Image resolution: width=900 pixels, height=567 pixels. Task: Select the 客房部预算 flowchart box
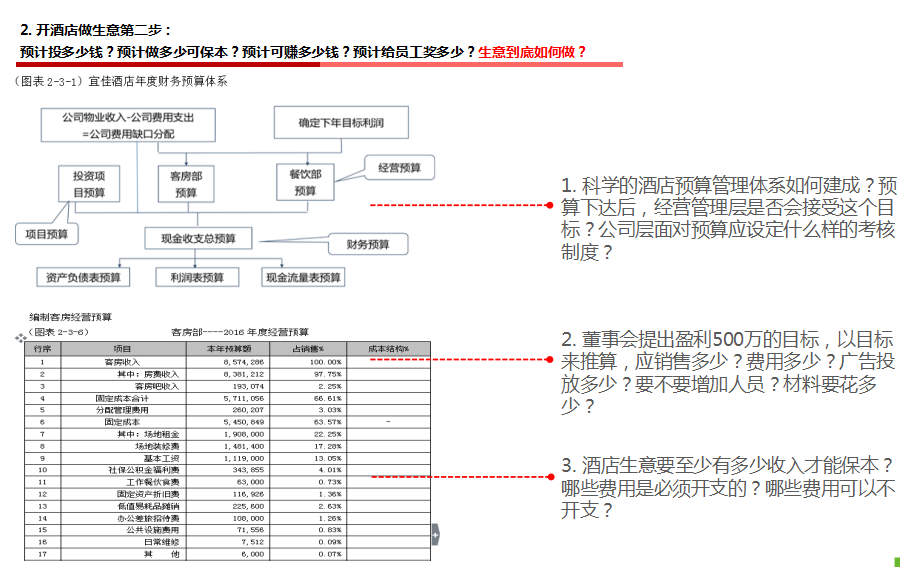click(x=186, y=184)
